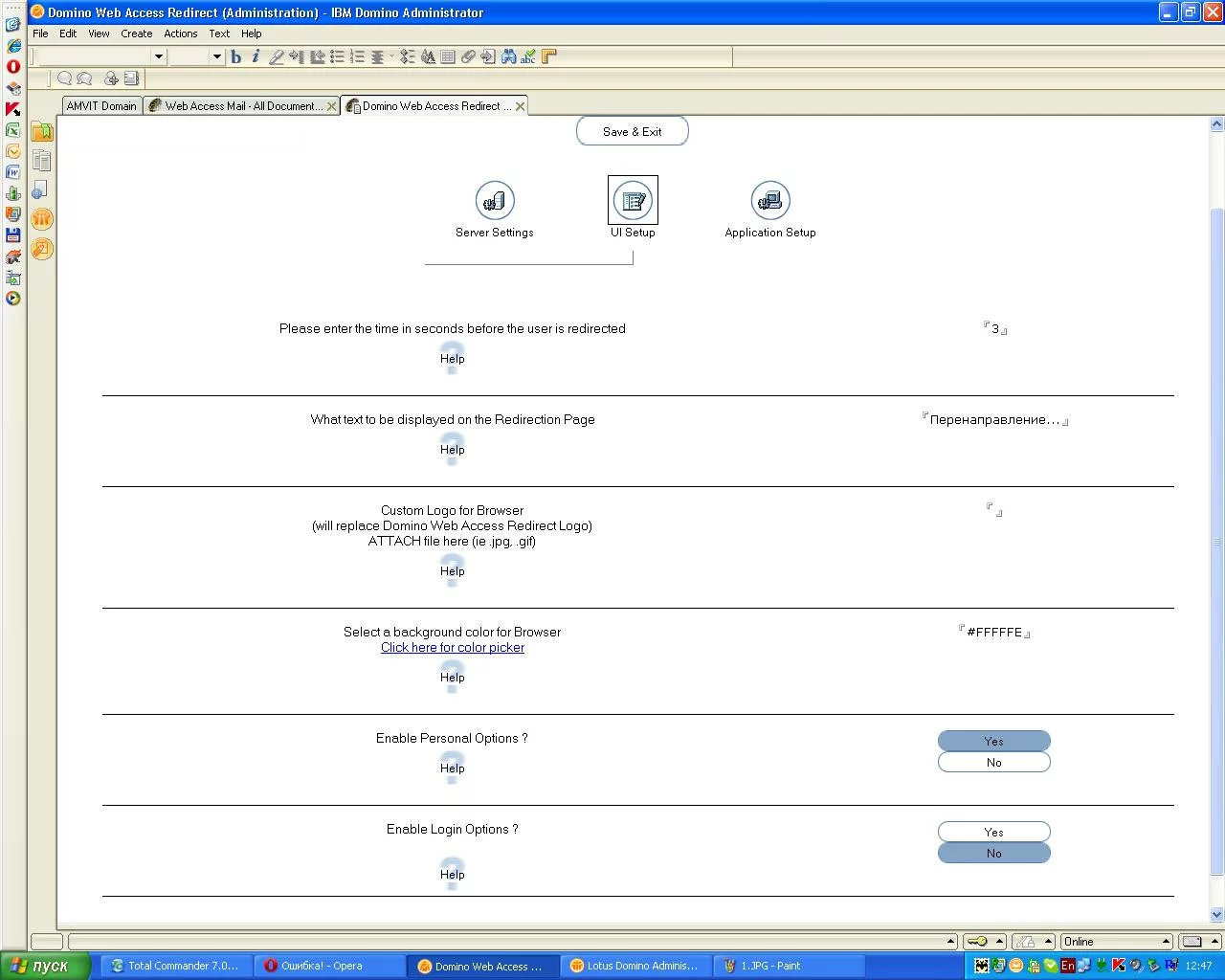Select Yes for Enable Personal Options
This screenshot has width=1225, height=980.
993,742
